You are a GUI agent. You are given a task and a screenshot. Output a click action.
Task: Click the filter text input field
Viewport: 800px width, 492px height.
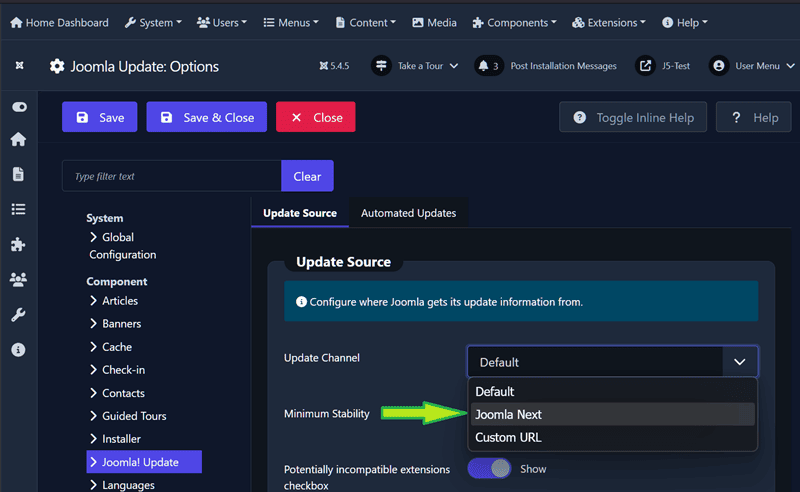pyautogui.click(x=171, y=176)
